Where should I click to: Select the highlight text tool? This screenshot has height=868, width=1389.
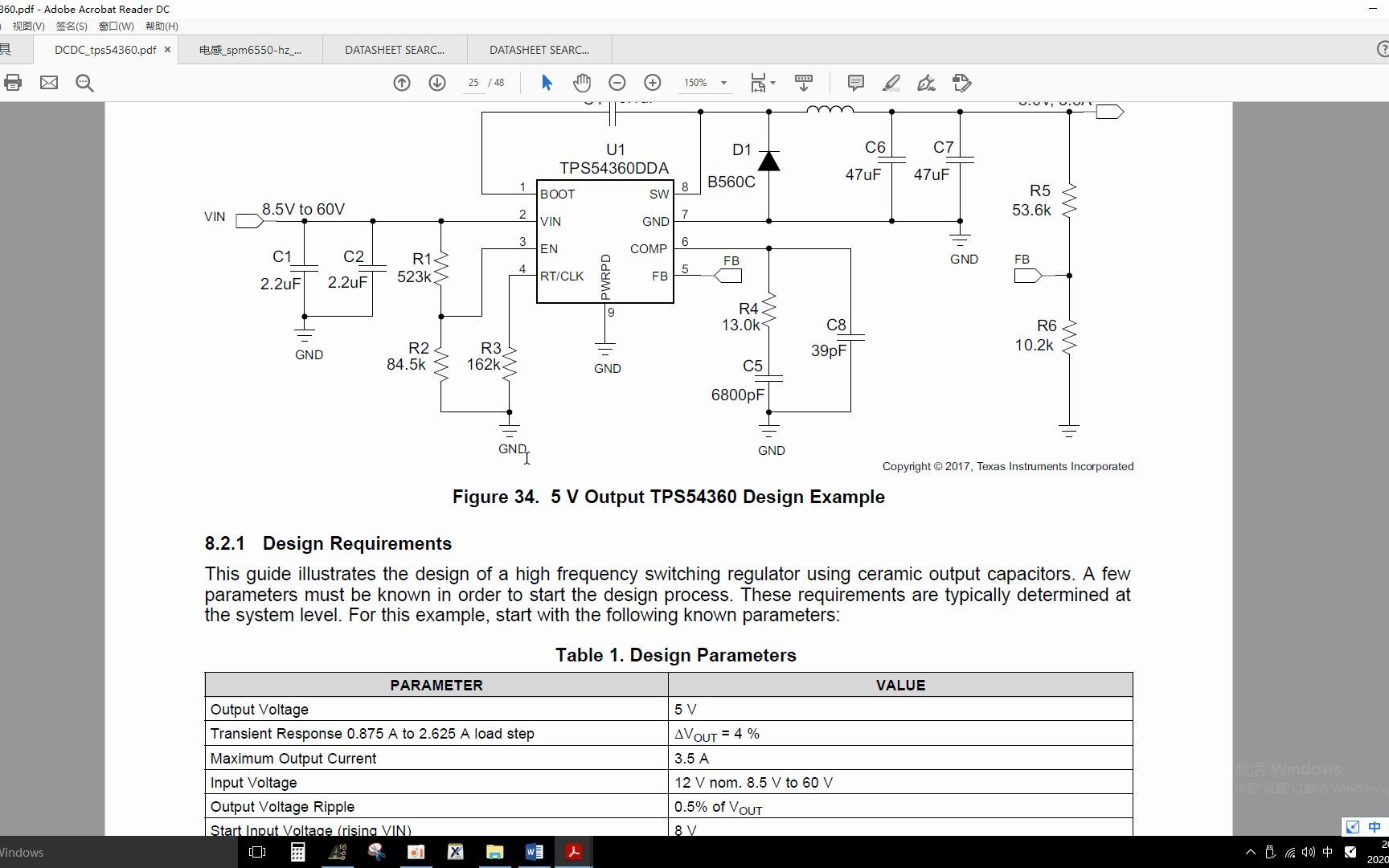(891, 83)
